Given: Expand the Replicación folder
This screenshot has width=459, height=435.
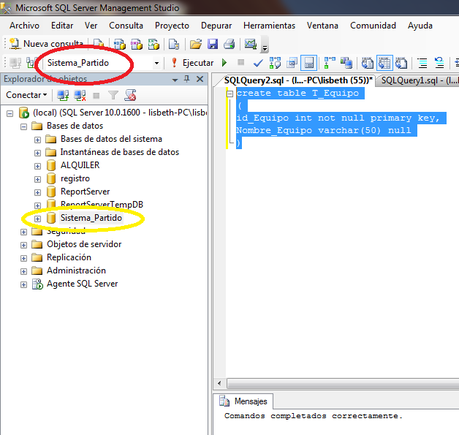Looking at the screenshot, I should pos(24,258).
